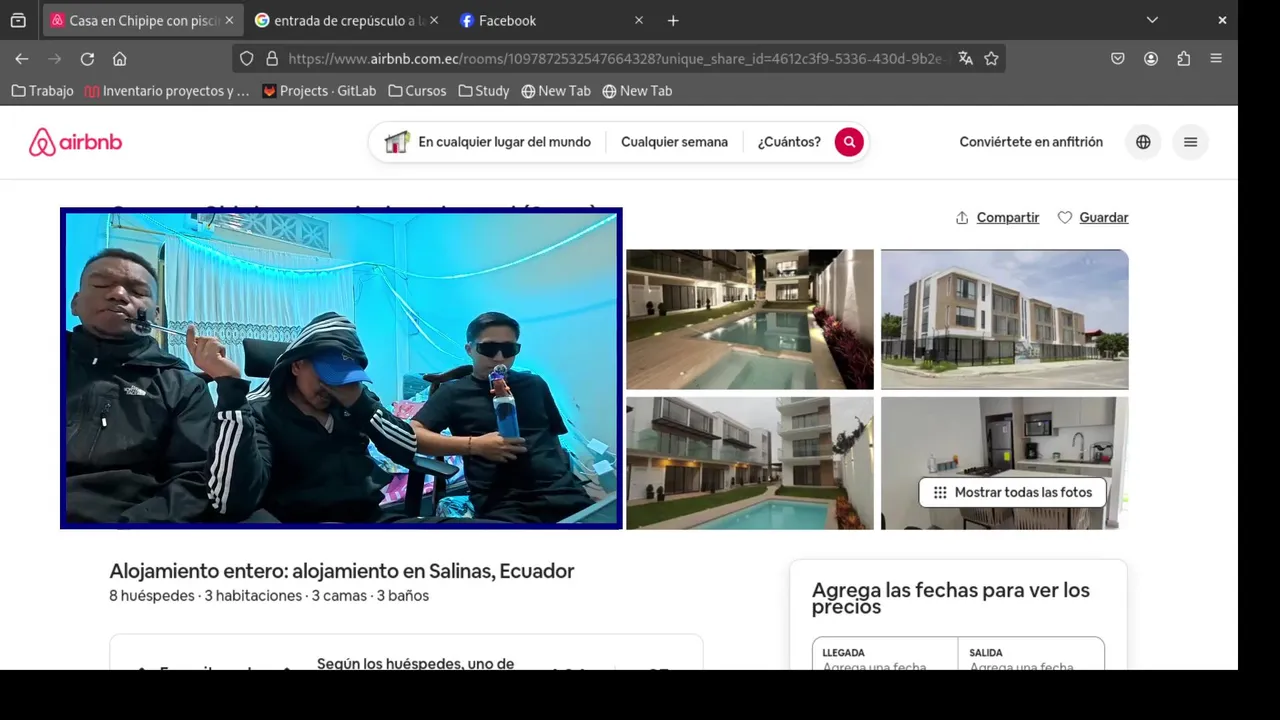This screenshot has height=720, width=1280.
Task: Click the translate page icon
Action: pos(965,59)
